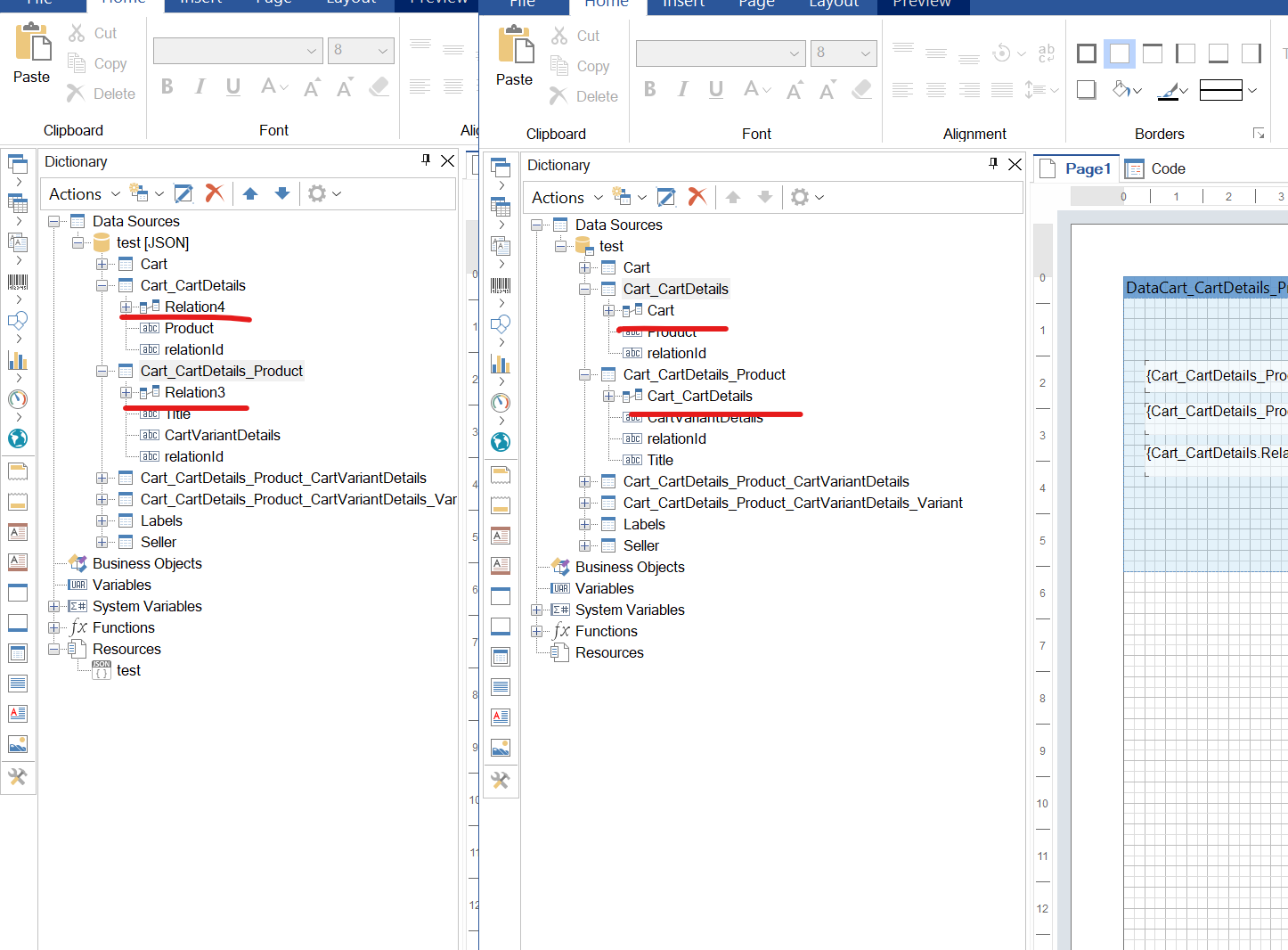This screenshot has height=950, width=1288.
Task: Toggle Italic in the left window Font group
Action: click(200, 86)
